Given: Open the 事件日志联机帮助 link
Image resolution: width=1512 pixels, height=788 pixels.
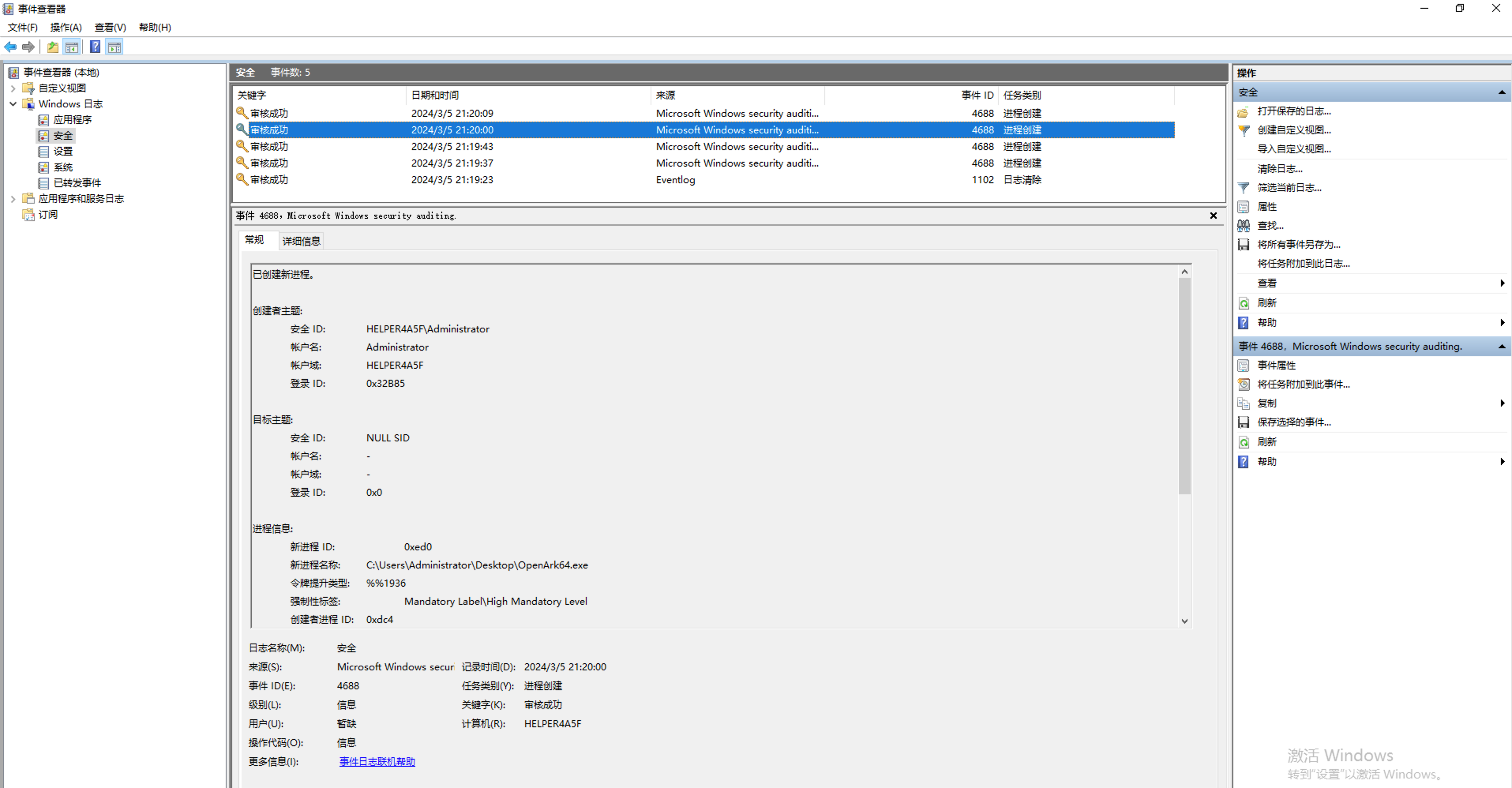Looking at the screenshot, I should (x=377, y=762).
